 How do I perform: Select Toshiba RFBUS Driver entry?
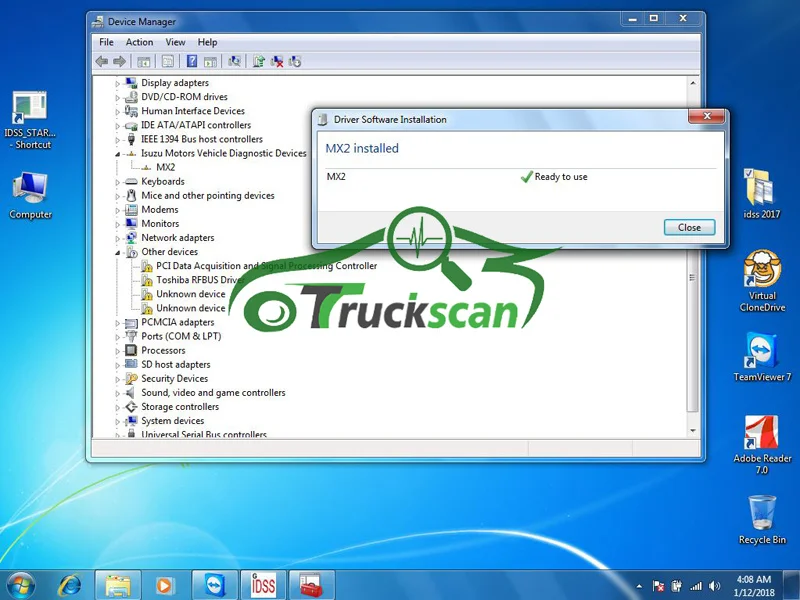[199, 280]
